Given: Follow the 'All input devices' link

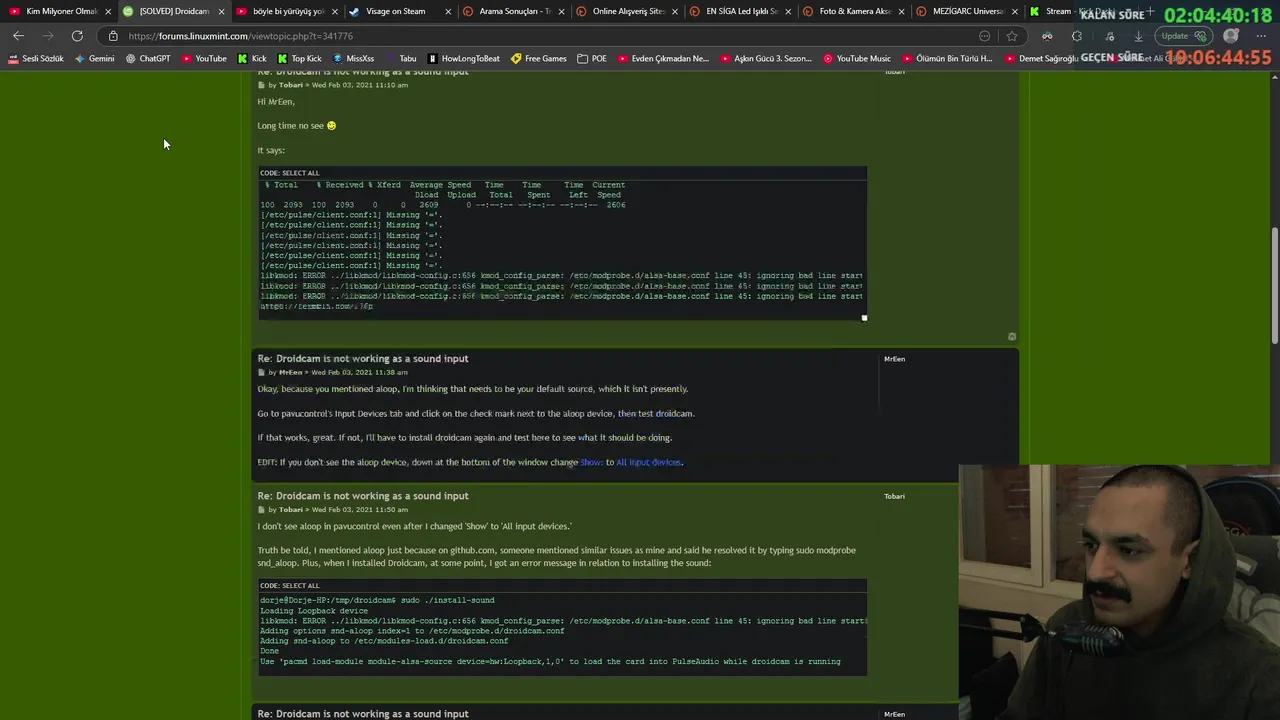Looking at the screenshot, I should (648, 463).
